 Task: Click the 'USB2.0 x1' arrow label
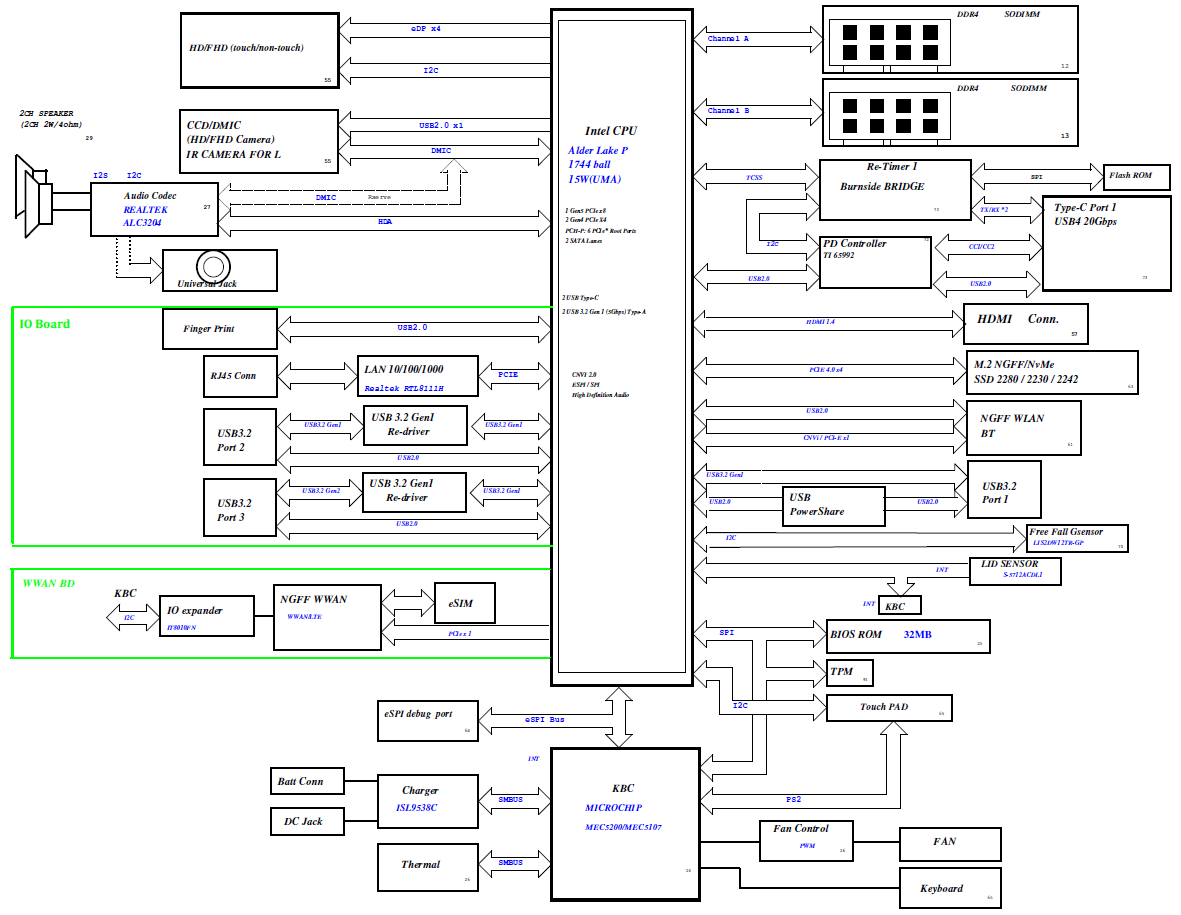(441, 125)
